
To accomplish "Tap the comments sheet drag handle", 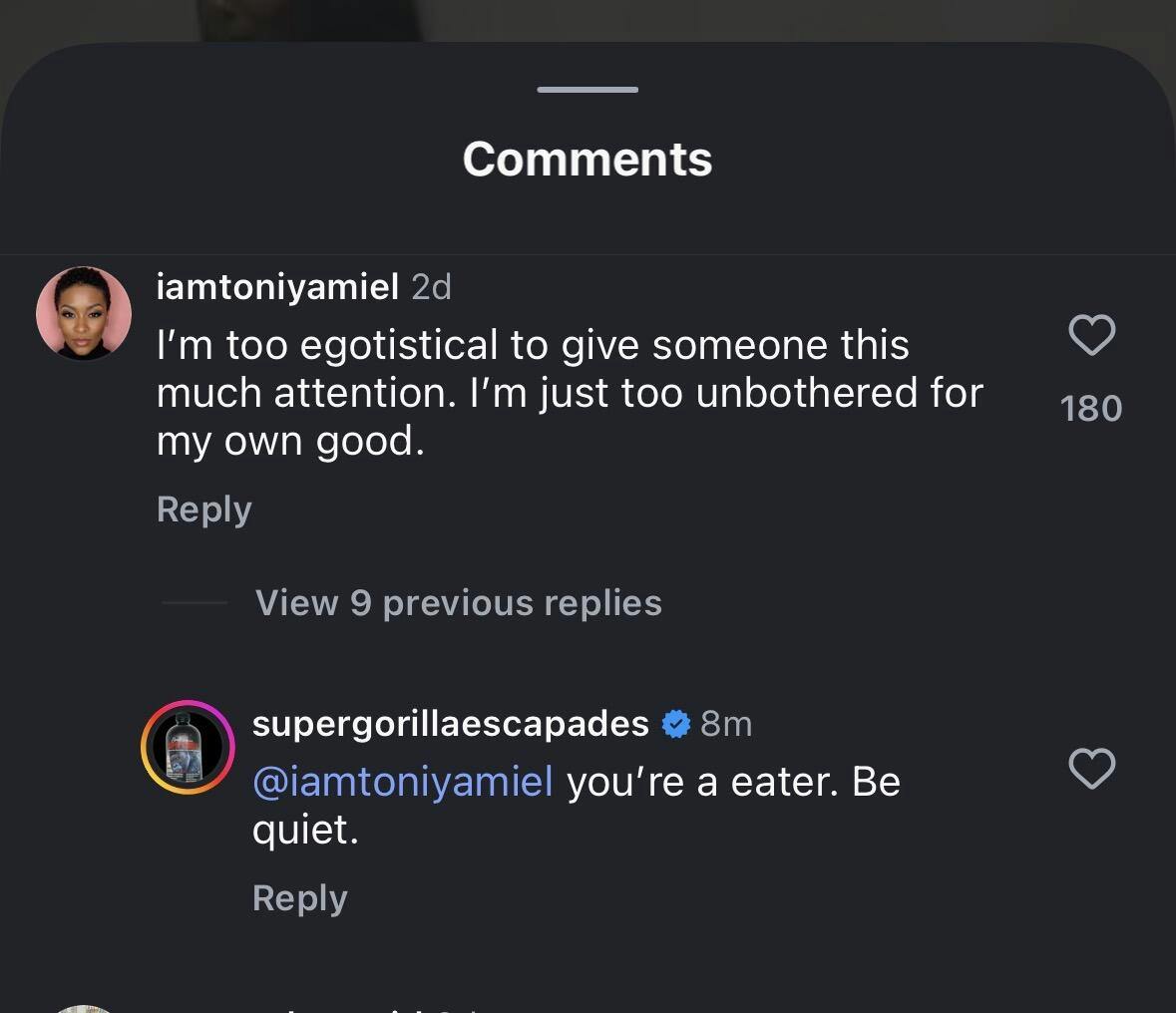I will (588, 90).
